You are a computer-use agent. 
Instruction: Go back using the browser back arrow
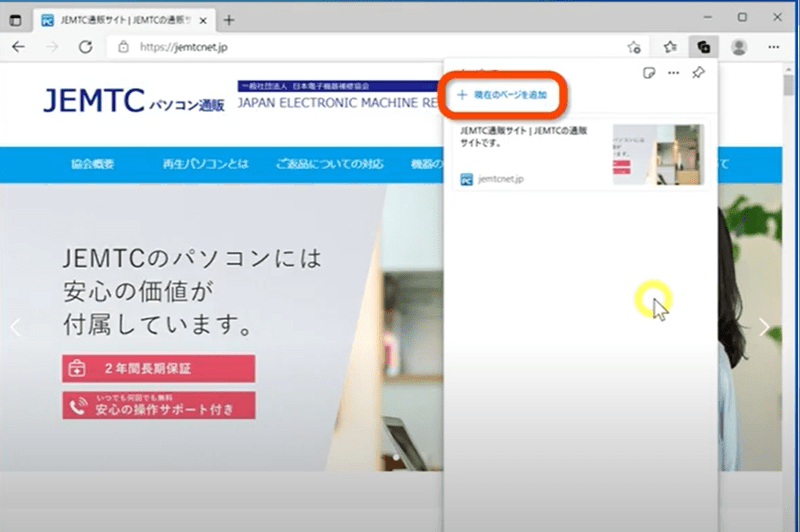click(18, 47)
